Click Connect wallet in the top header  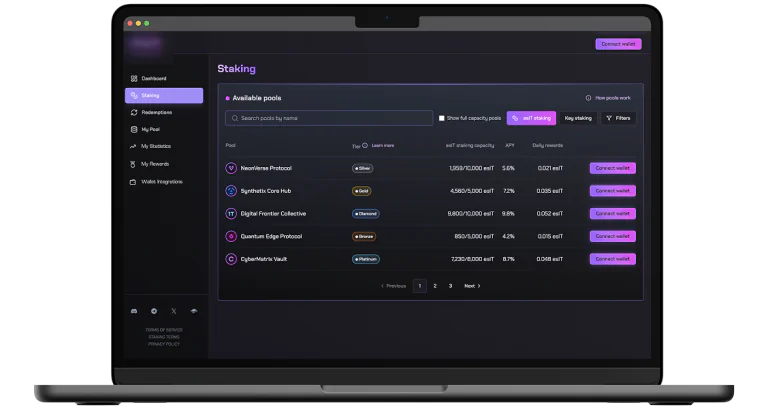(x=618, y=44)
